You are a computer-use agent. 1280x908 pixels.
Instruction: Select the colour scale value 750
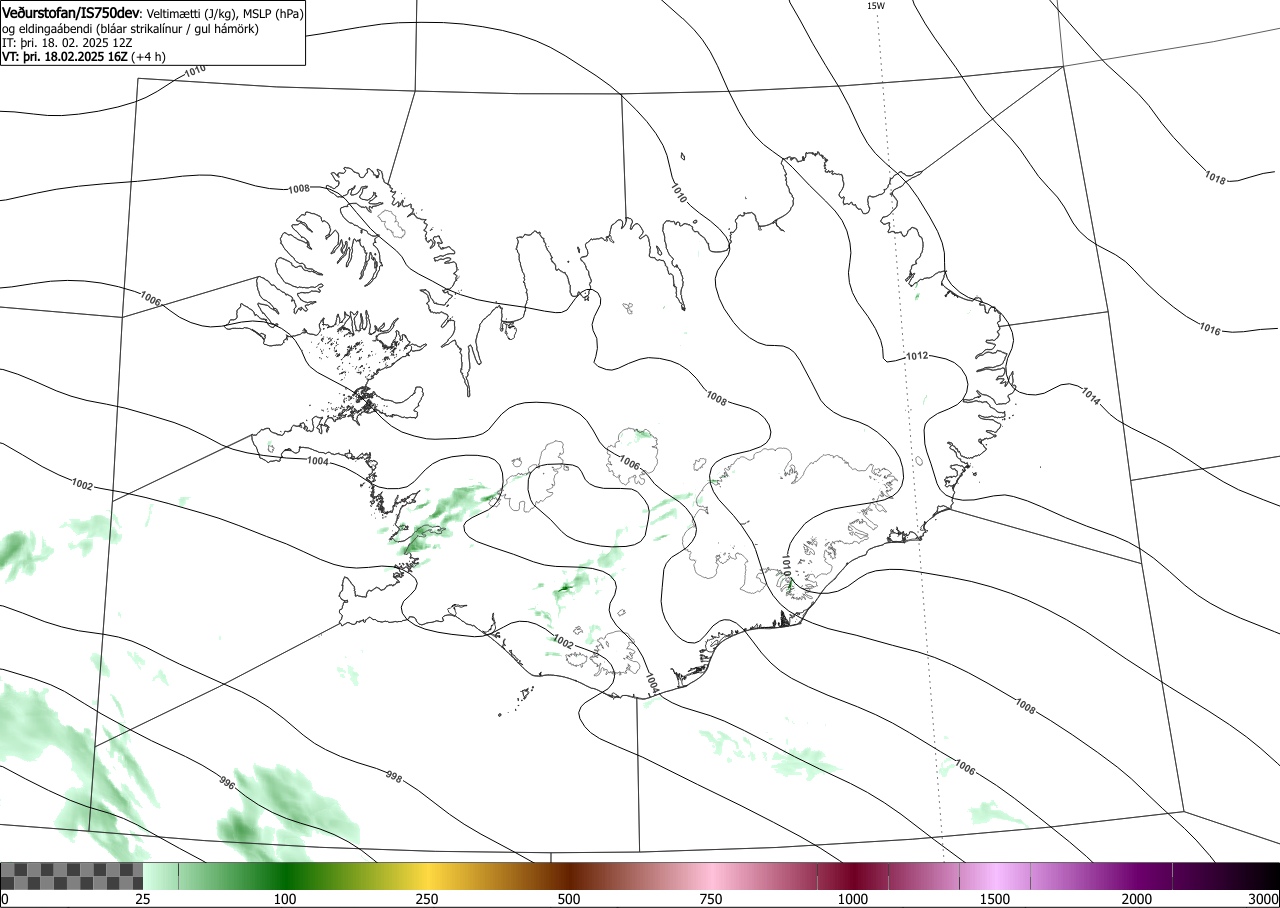(x=711, y=899)
